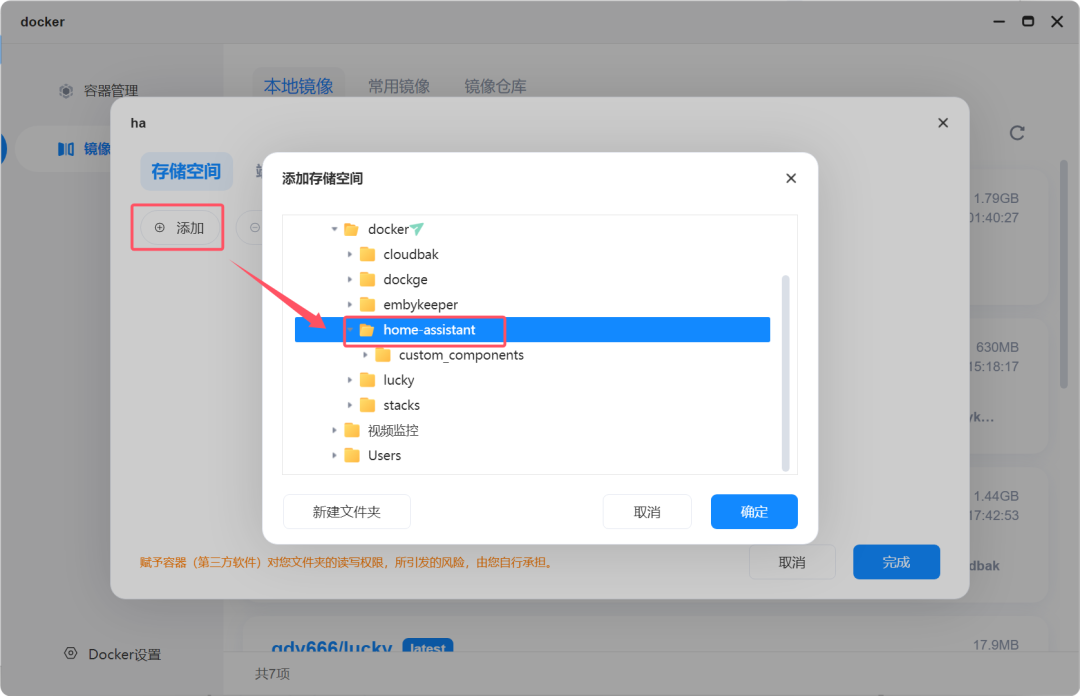Expand the 视频监控 folder
The image size is (1080, 696).
click(334, 430)
